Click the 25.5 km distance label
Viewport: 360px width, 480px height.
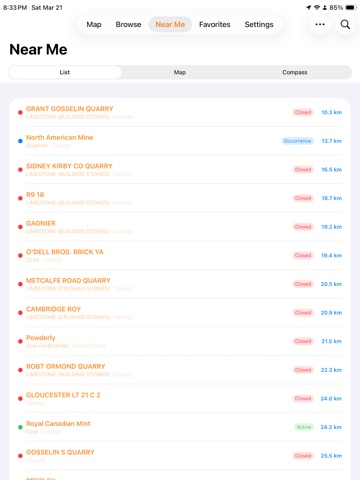331,456
